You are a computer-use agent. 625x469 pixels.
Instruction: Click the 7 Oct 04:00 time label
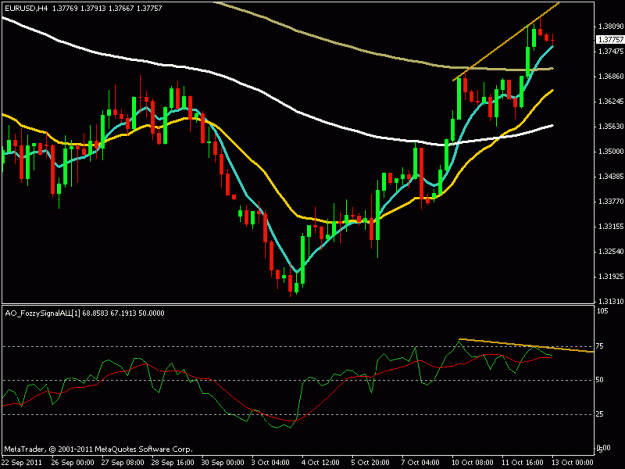(420, 462)
